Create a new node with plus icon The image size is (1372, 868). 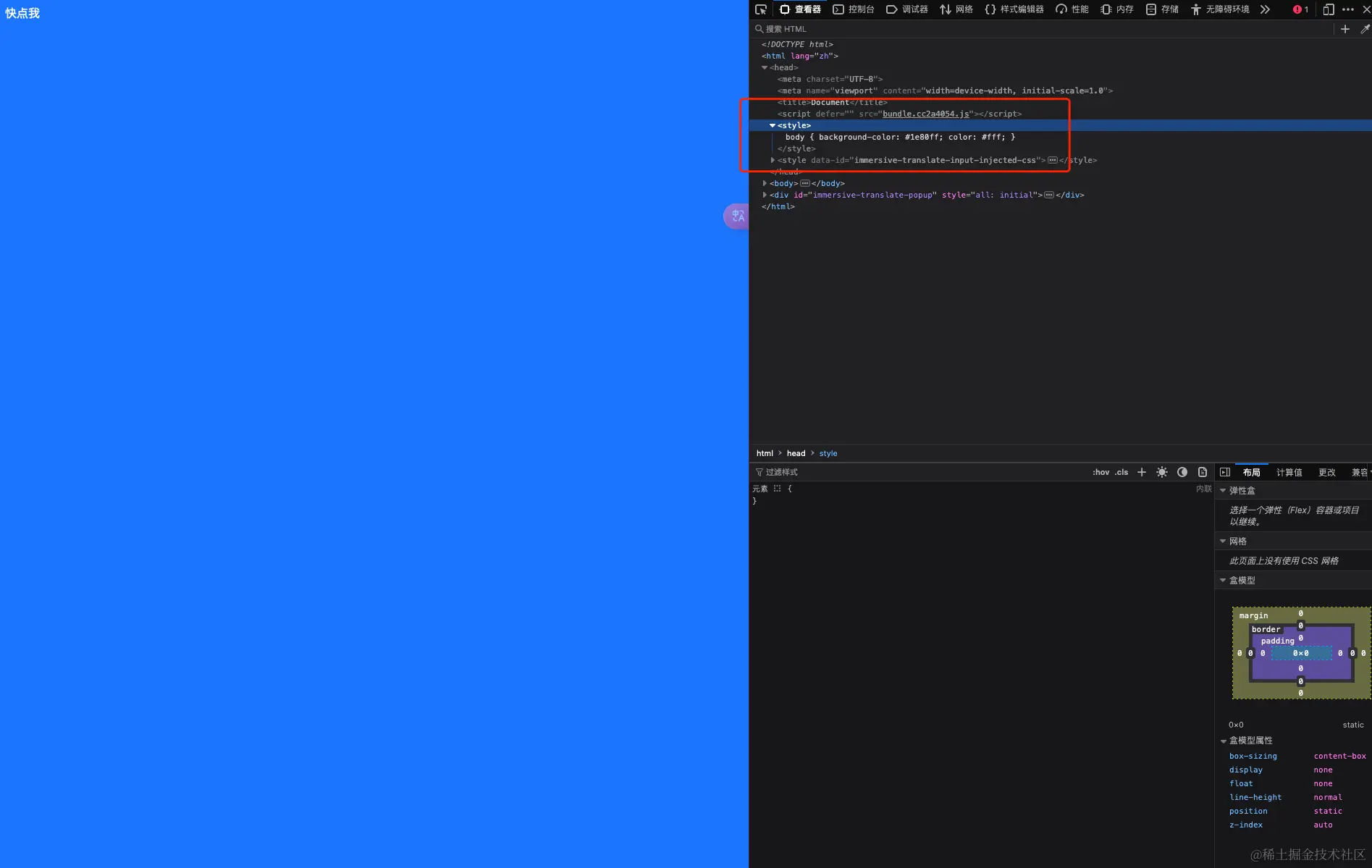[1344, 29]
